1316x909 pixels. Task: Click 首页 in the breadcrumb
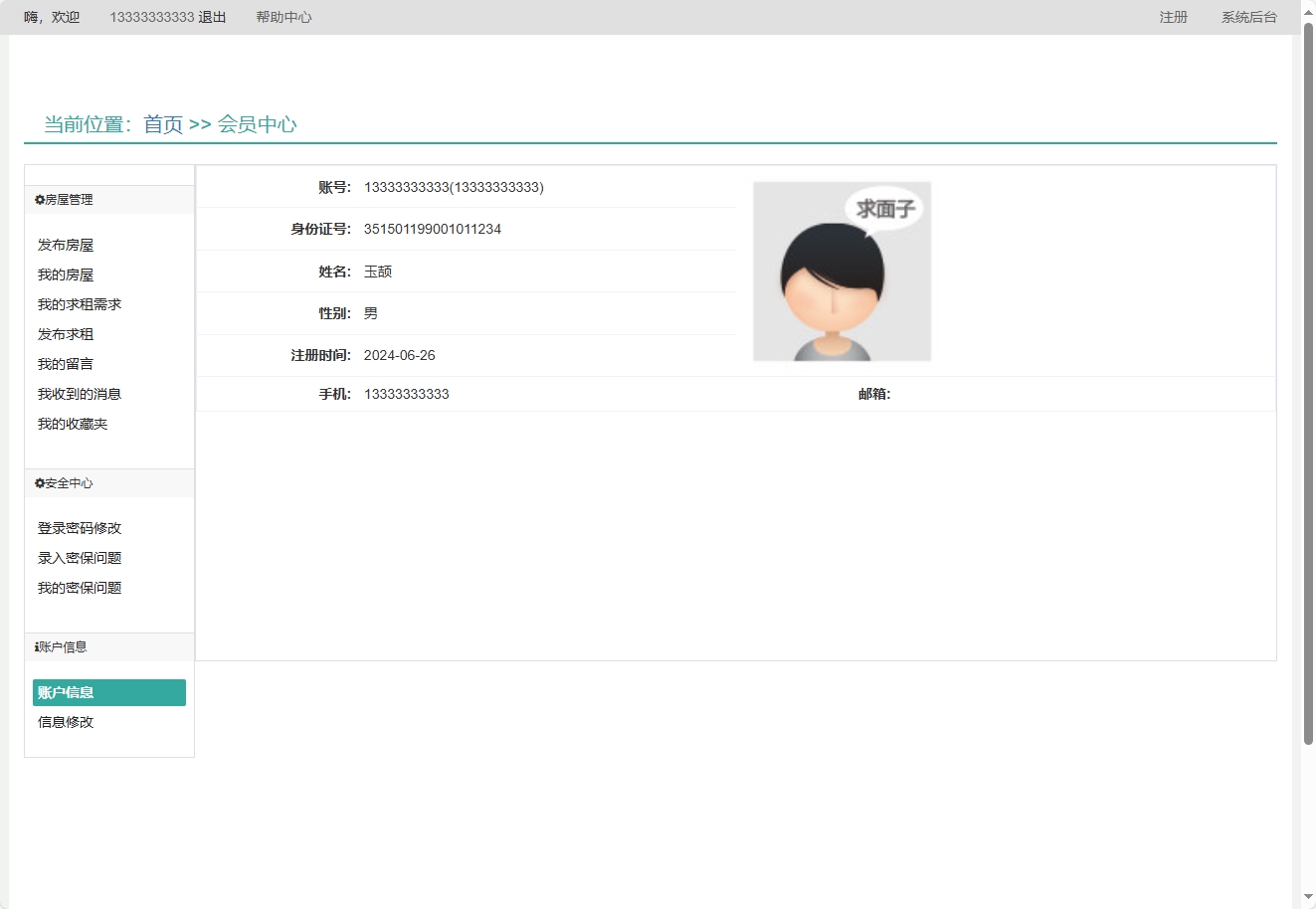click(x=162, y=125)
